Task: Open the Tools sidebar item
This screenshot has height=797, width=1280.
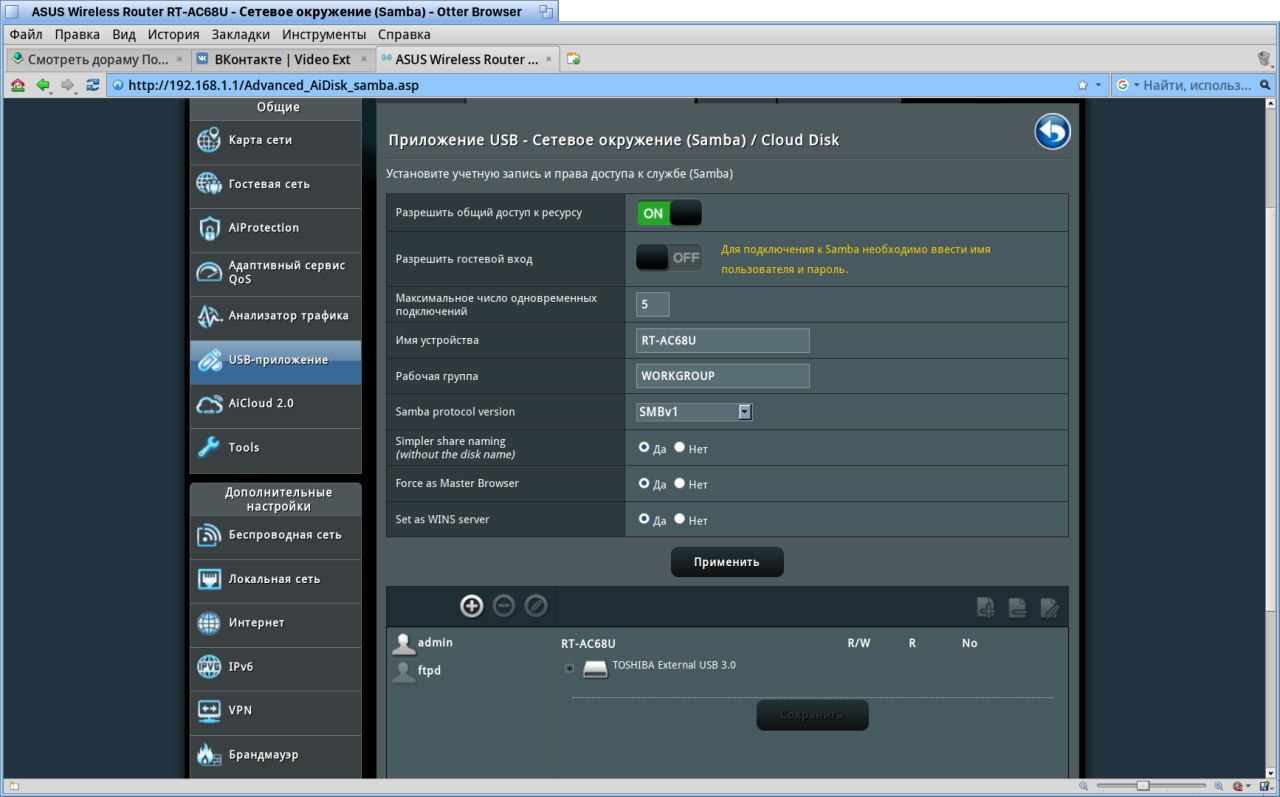Action: coord(275,449)
